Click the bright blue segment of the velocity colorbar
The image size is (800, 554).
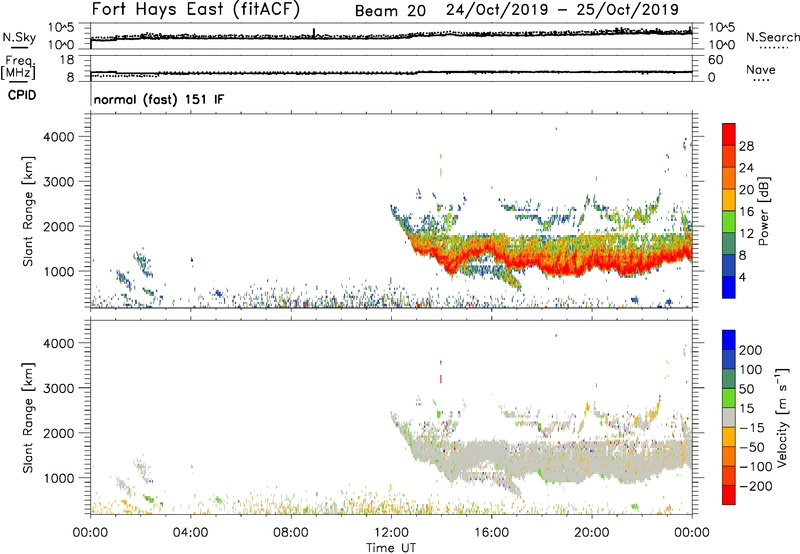(x=729, y=340)
